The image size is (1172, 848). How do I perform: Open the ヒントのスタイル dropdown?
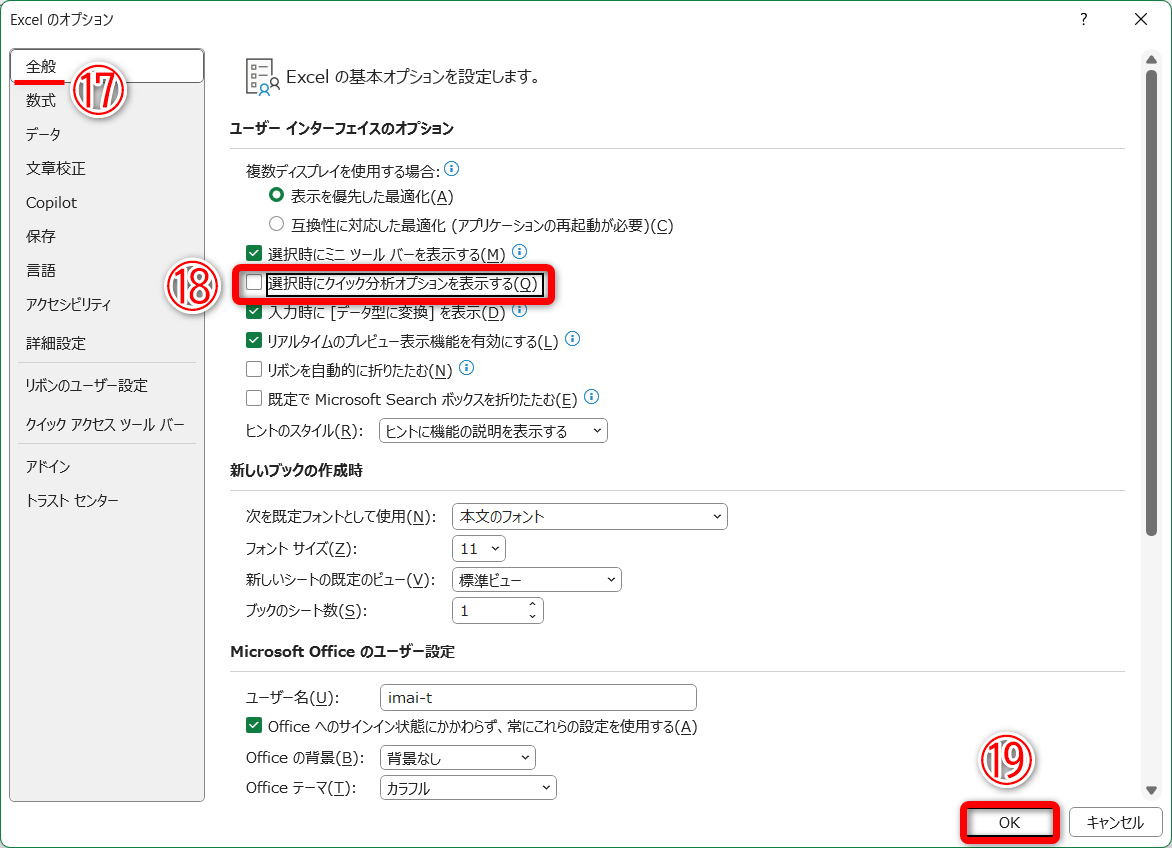(596, 430)
